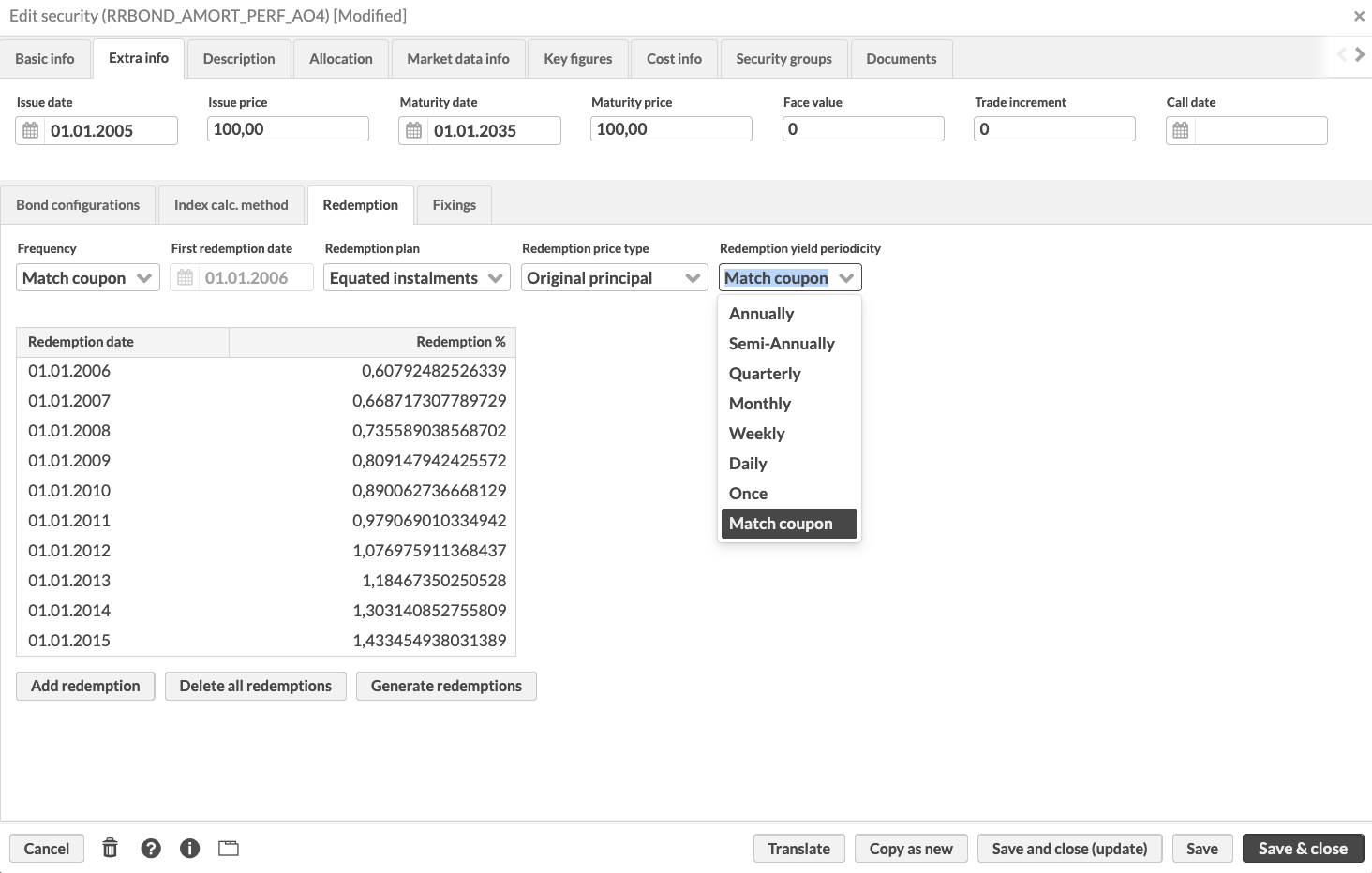Focus the Issue price field
Image resolution: width=1372 pixels, height=873 pixels.
click(x=288, y=129)
